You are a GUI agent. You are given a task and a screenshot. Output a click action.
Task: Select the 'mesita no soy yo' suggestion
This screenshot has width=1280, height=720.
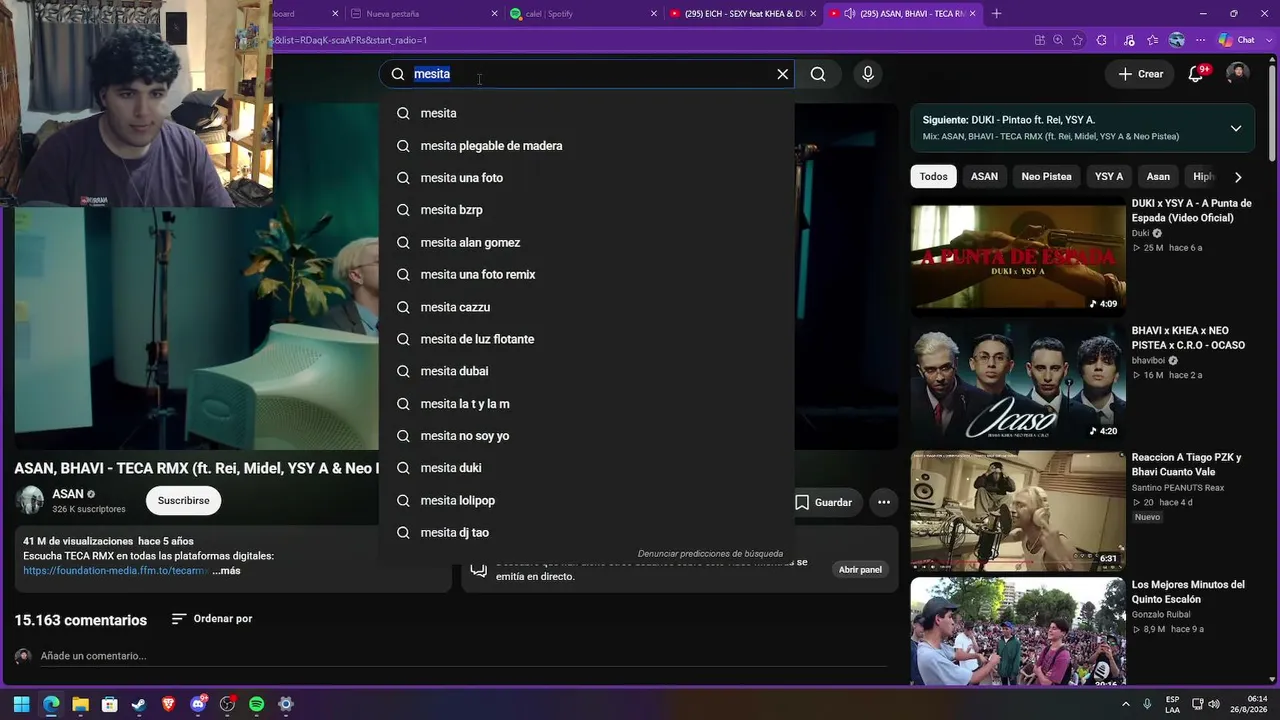[x=587, y=436]
